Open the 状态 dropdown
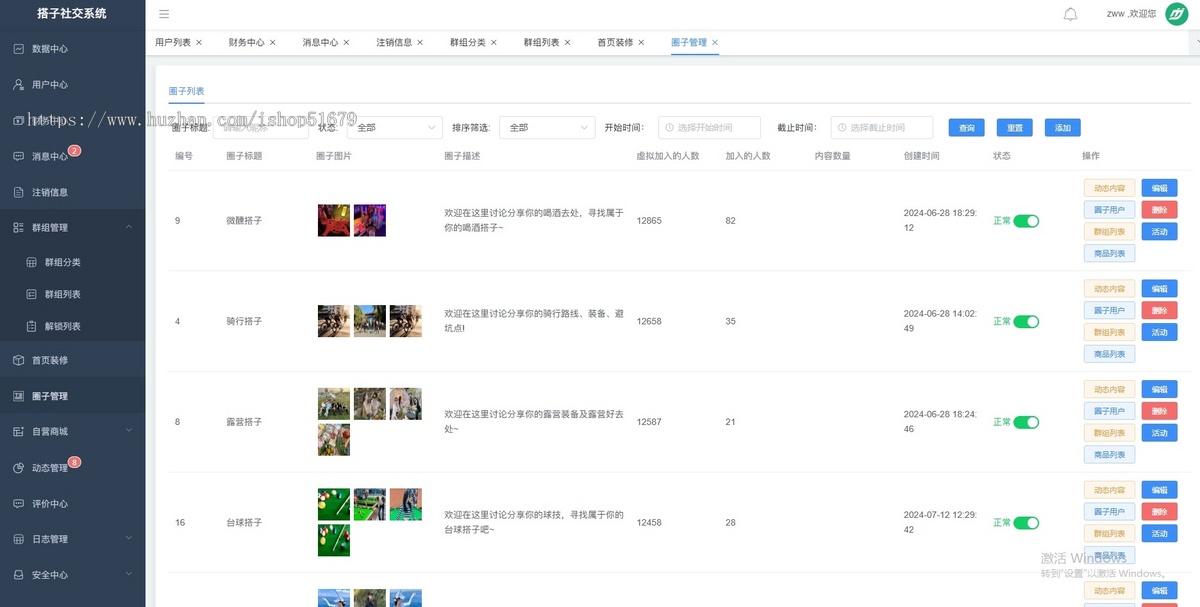 pos(395,128)
